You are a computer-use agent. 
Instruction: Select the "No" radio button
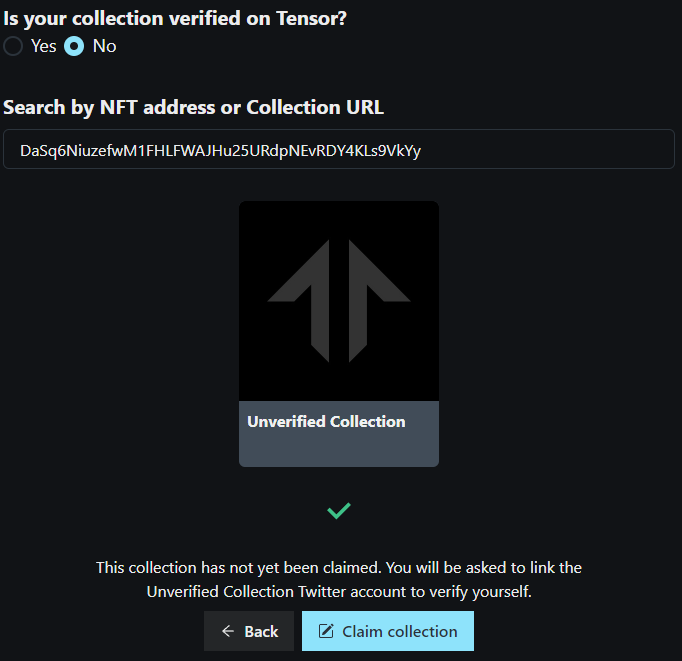[74, 46]
